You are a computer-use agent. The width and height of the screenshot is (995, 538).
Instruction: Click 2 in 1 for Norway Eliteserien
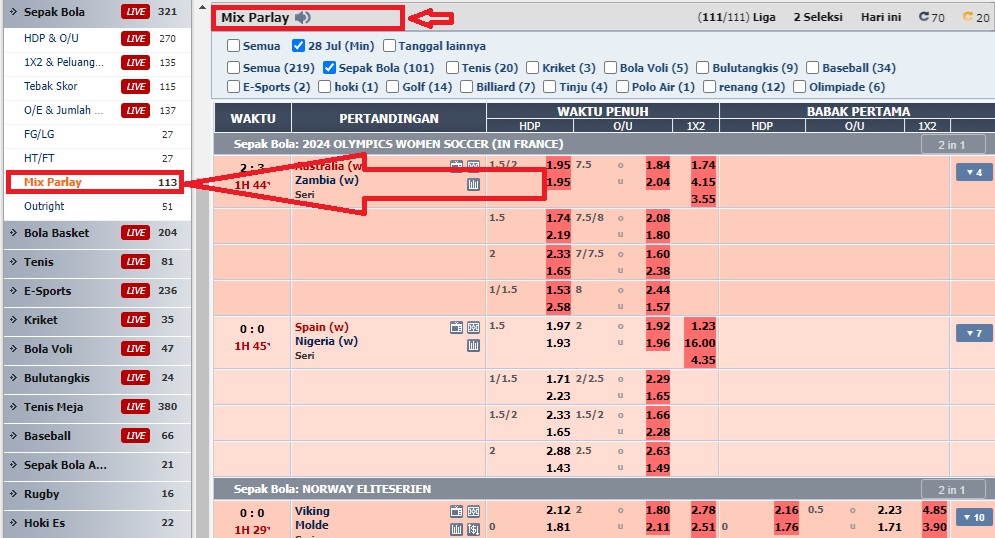[952, 489]
